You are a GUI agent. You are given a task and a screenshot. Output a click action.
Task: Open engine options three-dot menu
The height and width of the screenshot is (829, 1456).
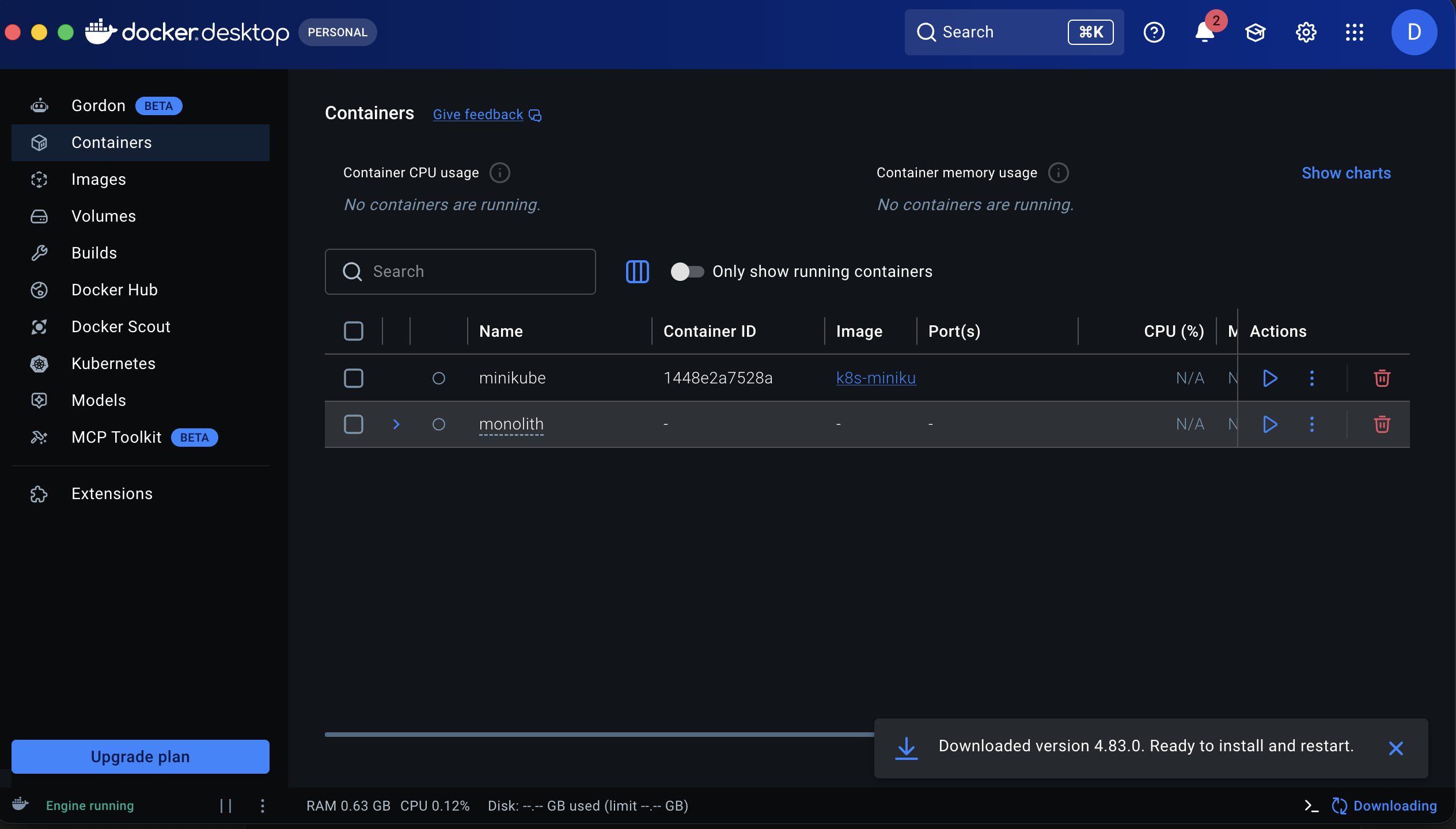pos(263,806)
